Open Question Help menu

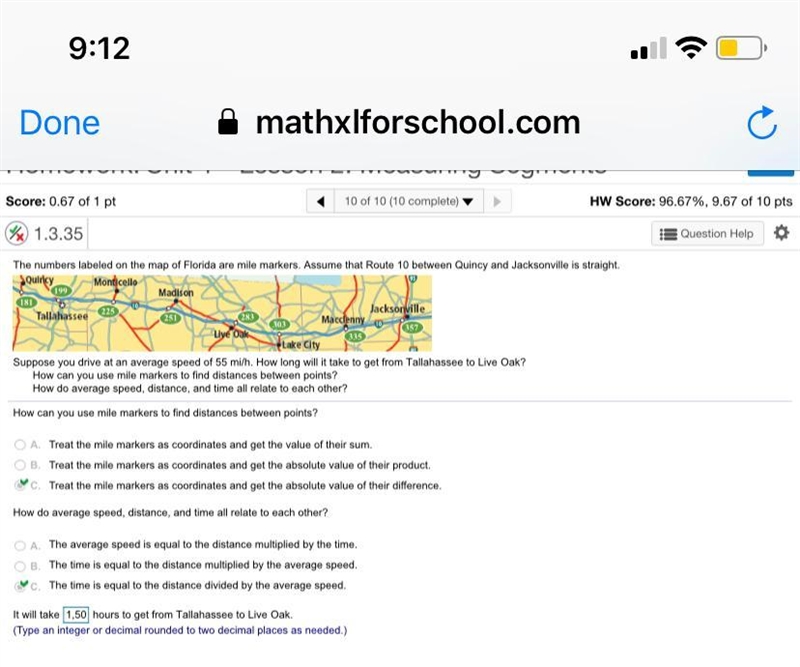pos(707,233)
